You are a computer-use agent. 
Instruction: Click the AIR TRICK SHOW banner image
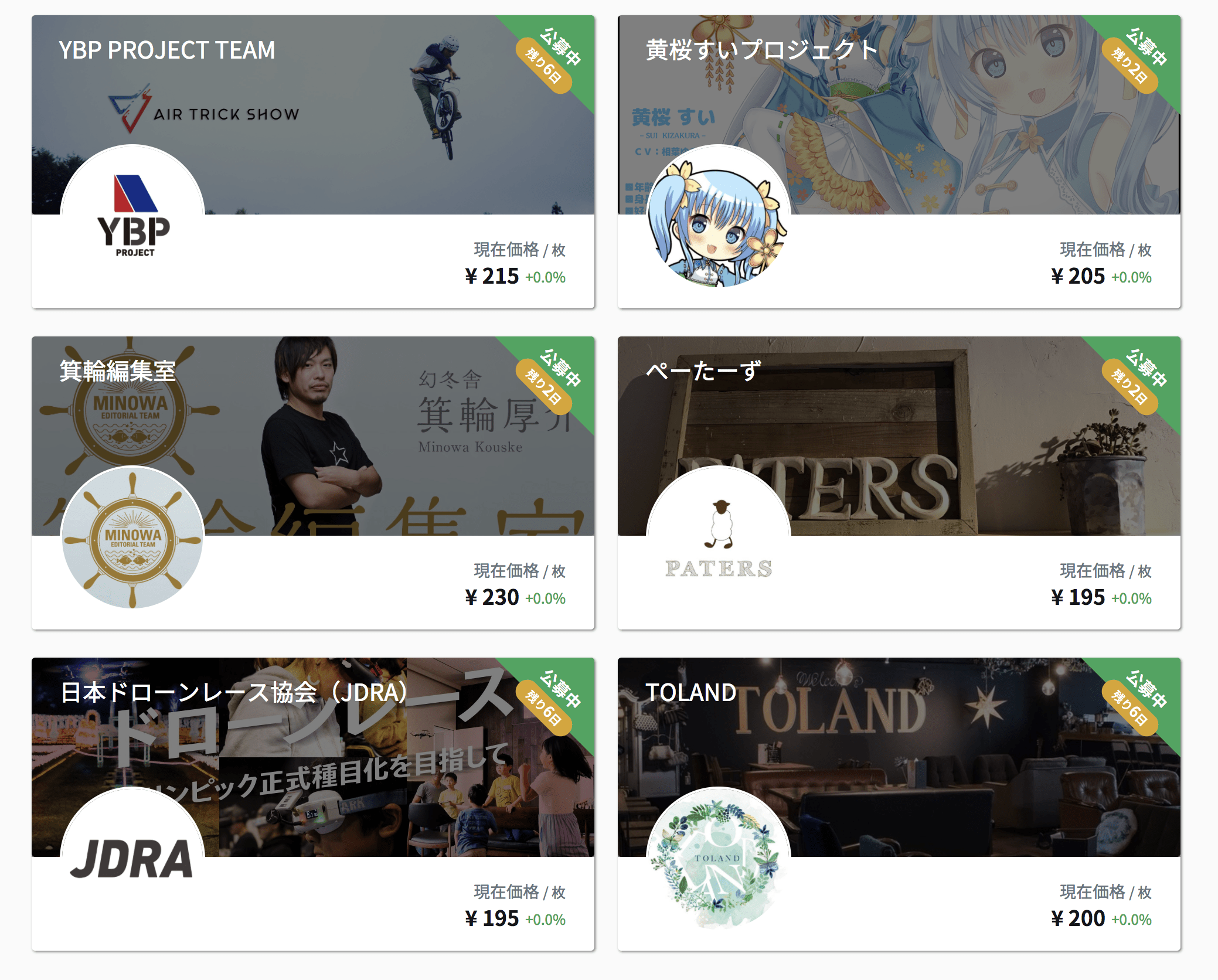click(x=313, y=115)
